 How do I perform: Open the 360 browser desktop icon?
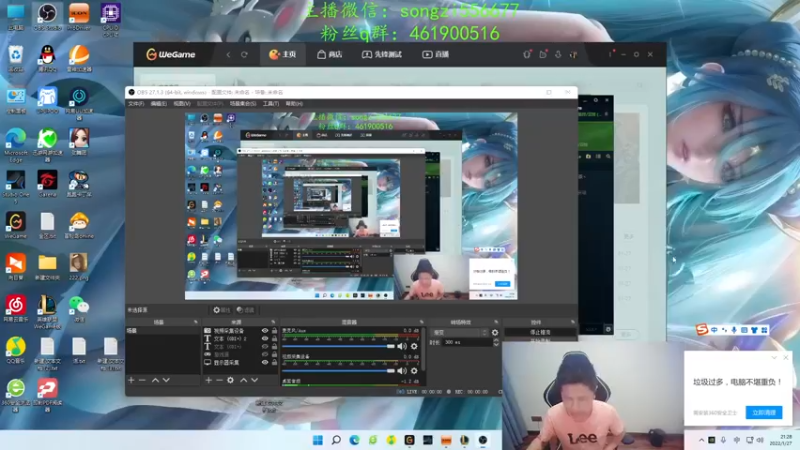[x=16, y=394]
